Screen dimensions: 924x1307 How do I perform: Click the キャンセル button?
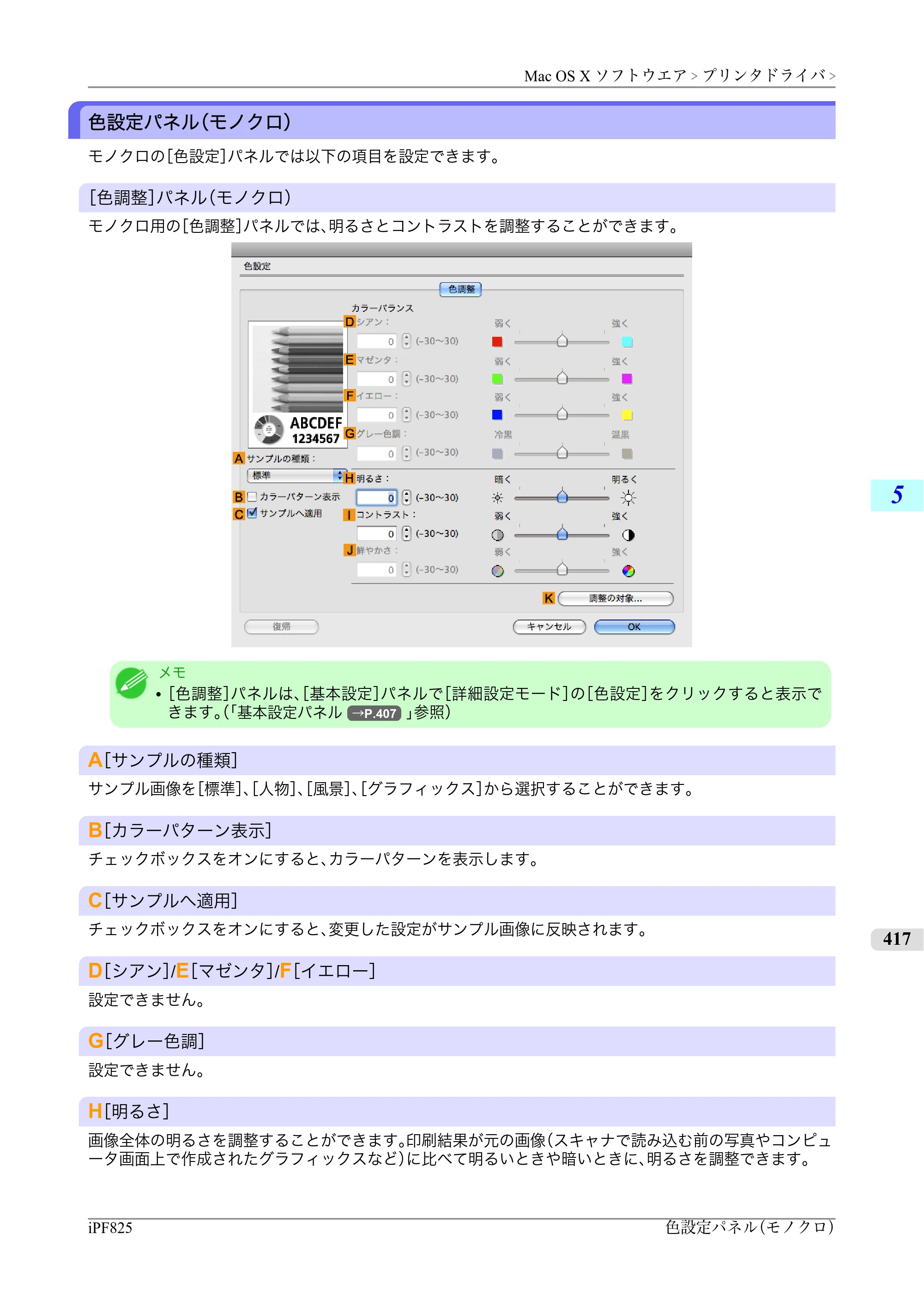[x=549, y=627]
